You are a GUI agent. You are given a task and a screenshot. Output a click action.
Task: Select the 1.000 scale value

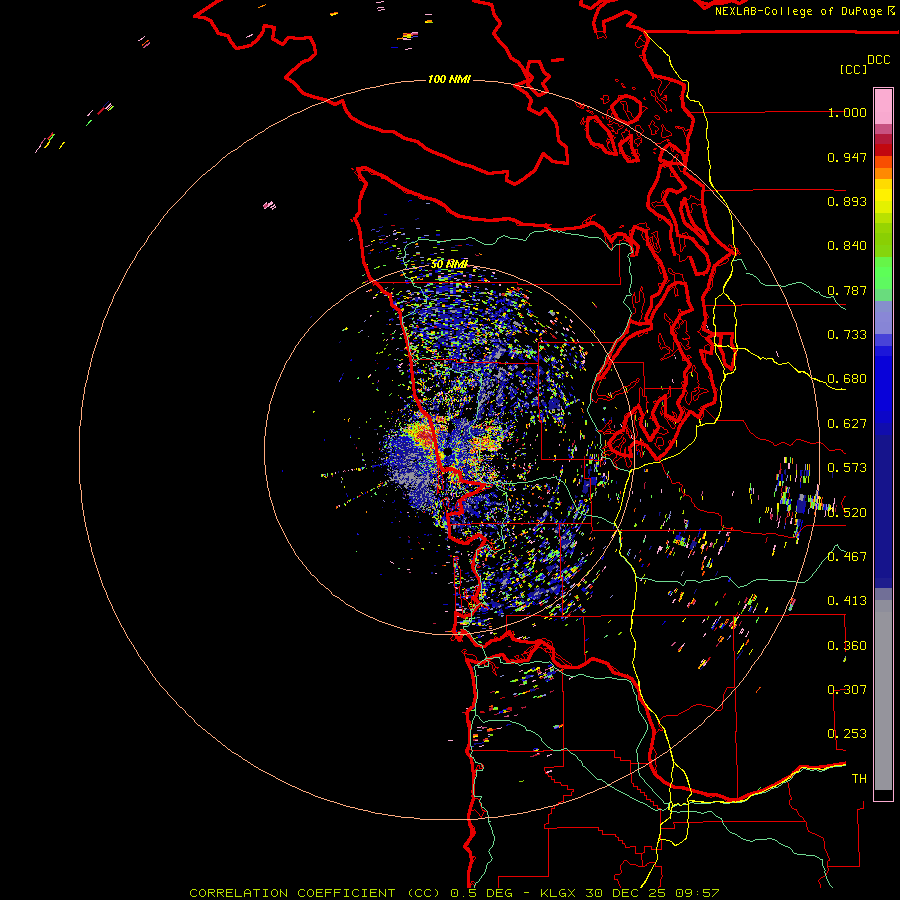pyautogui.click(x=847, y=112)
